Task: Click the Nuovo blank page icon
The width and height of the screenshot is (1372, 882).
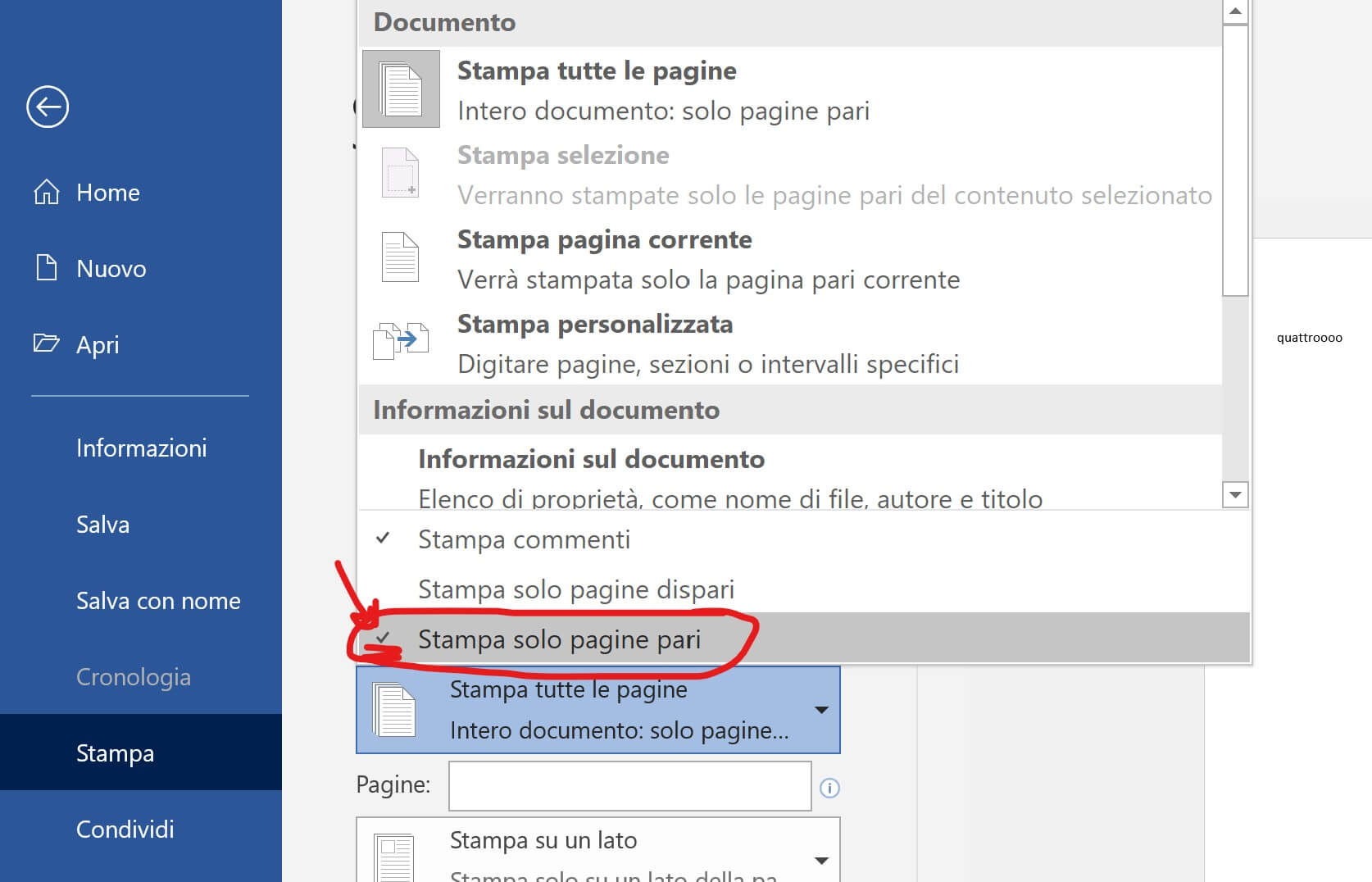Action: pyautogui.click(x=47, y=268)
